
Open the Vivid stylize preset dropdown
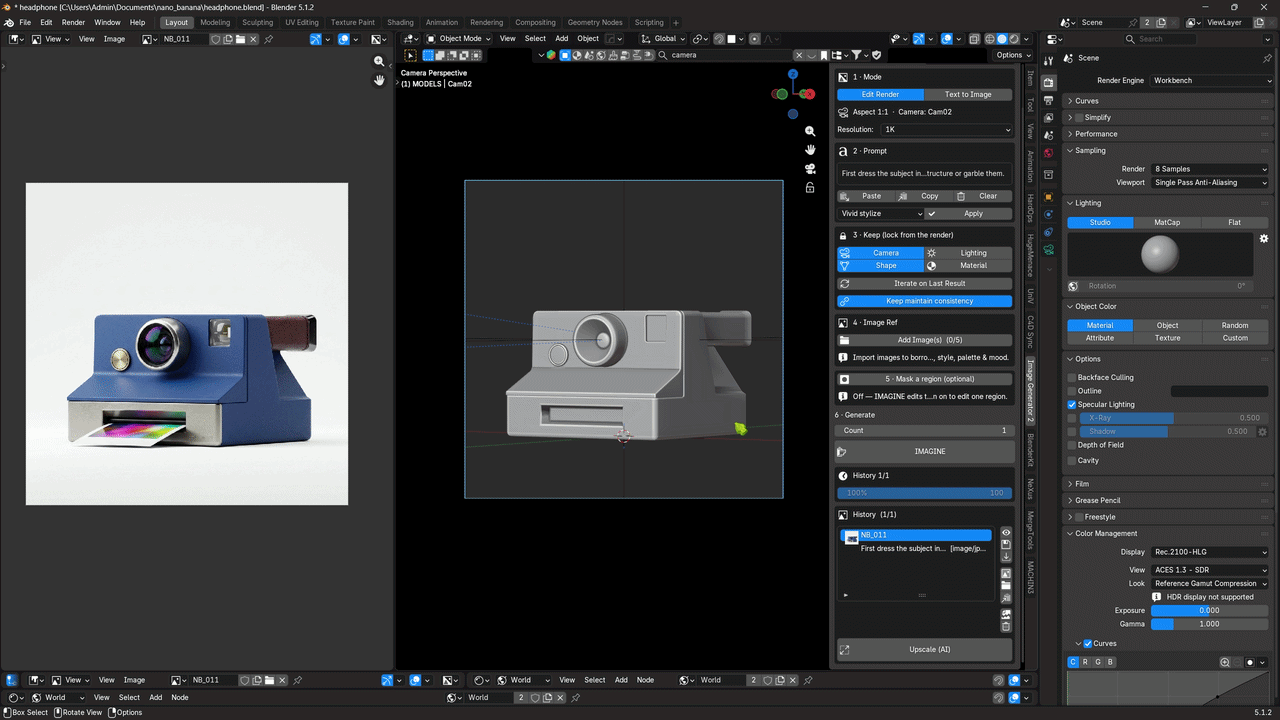point(881,214)
